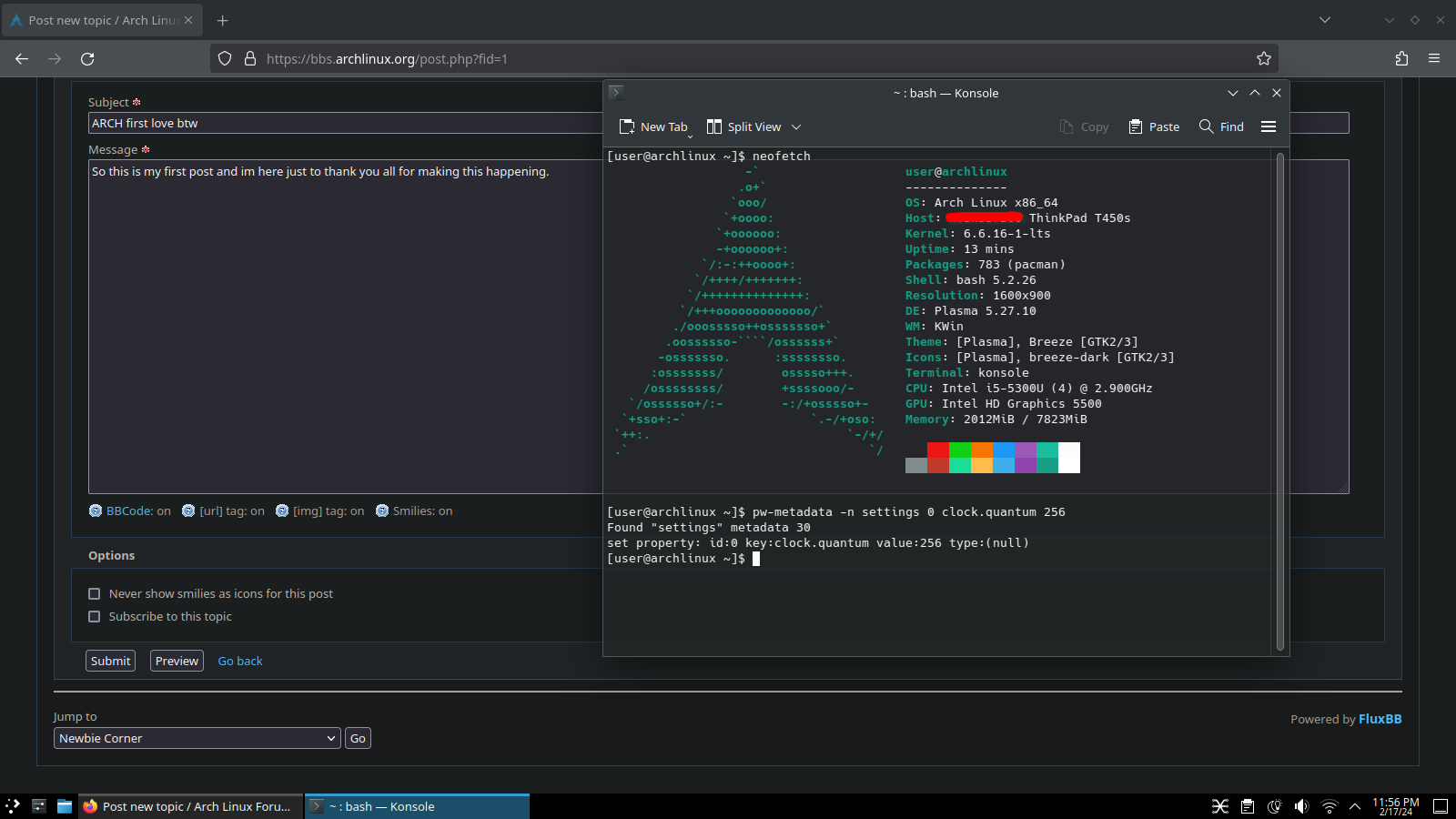1456x819 pixels.
Task: Click the Copy button in Konsole
Action: click(x=1085, y=127)
